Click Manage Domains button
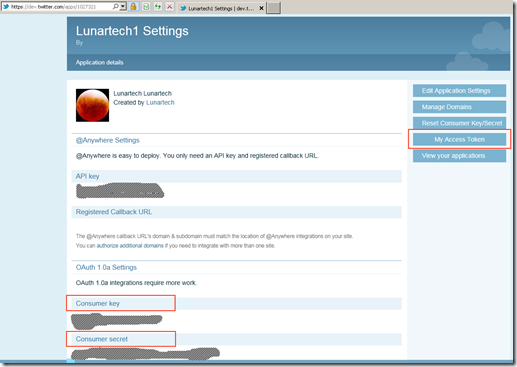 459,107
